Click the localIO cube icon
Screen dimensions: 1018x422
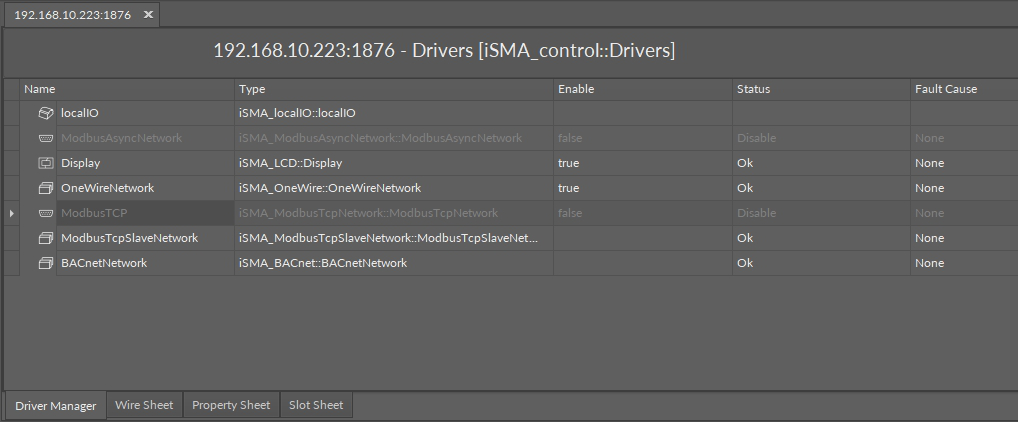click(45, 113)
